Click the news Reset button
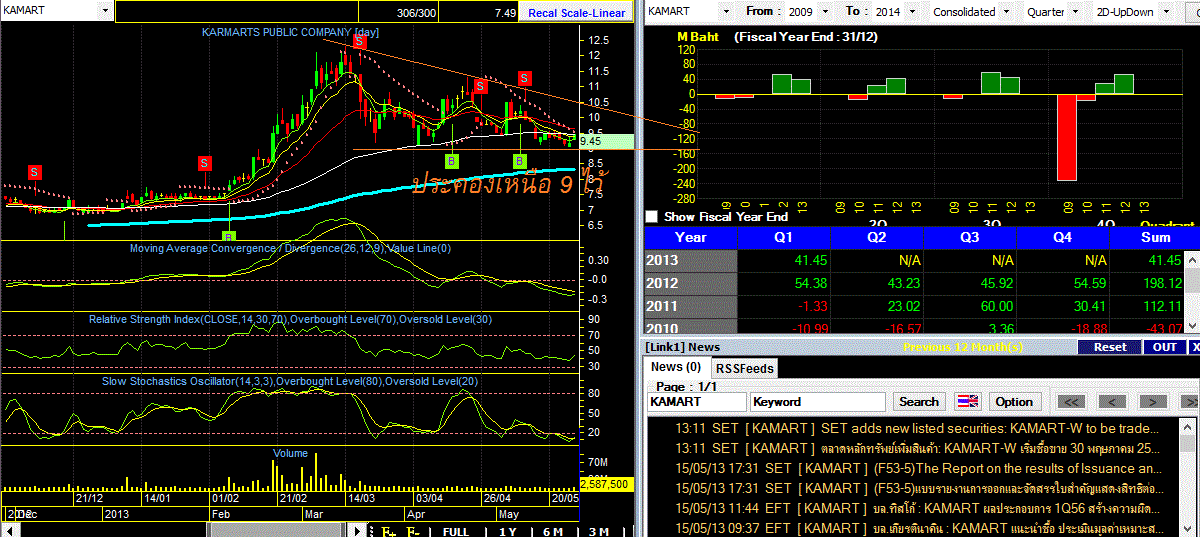 pyautogui.click(x=1109, y=347)
